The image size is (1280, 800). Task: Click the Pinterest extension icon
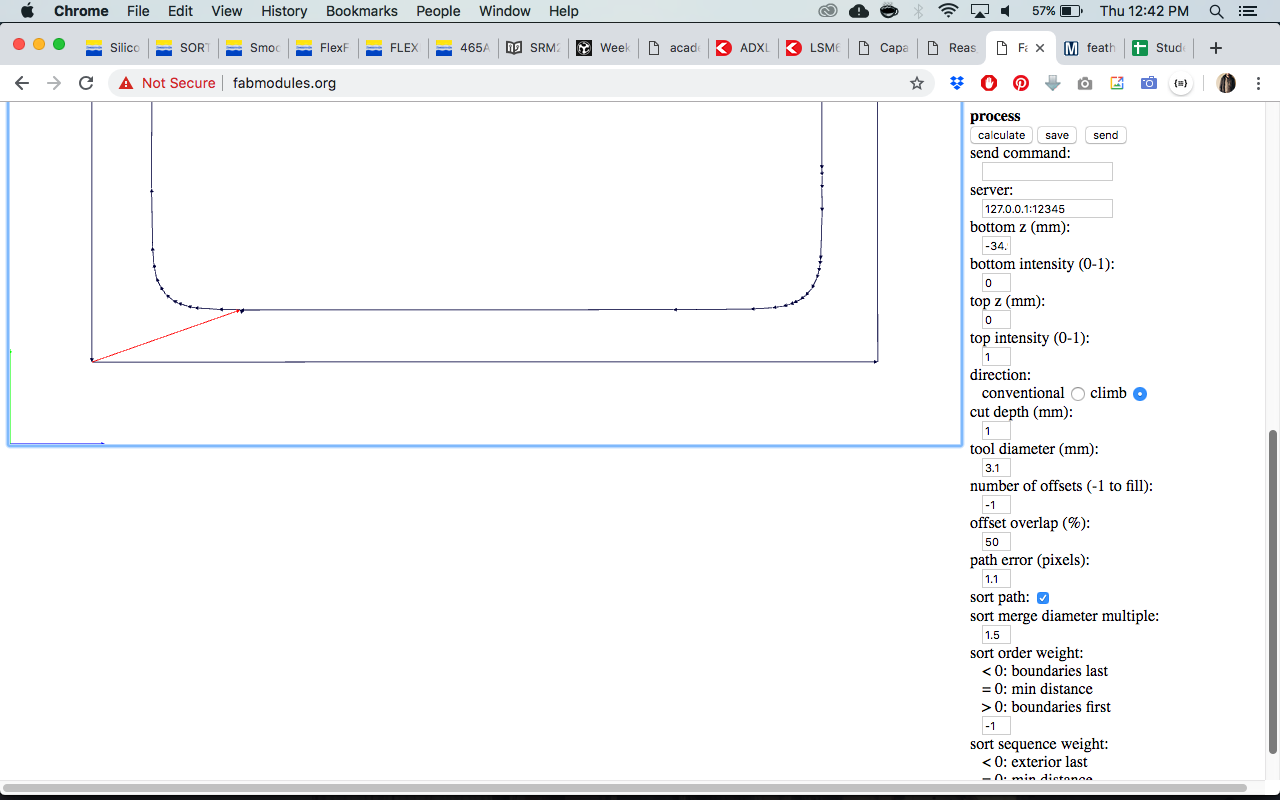[x=1021, y=83]
